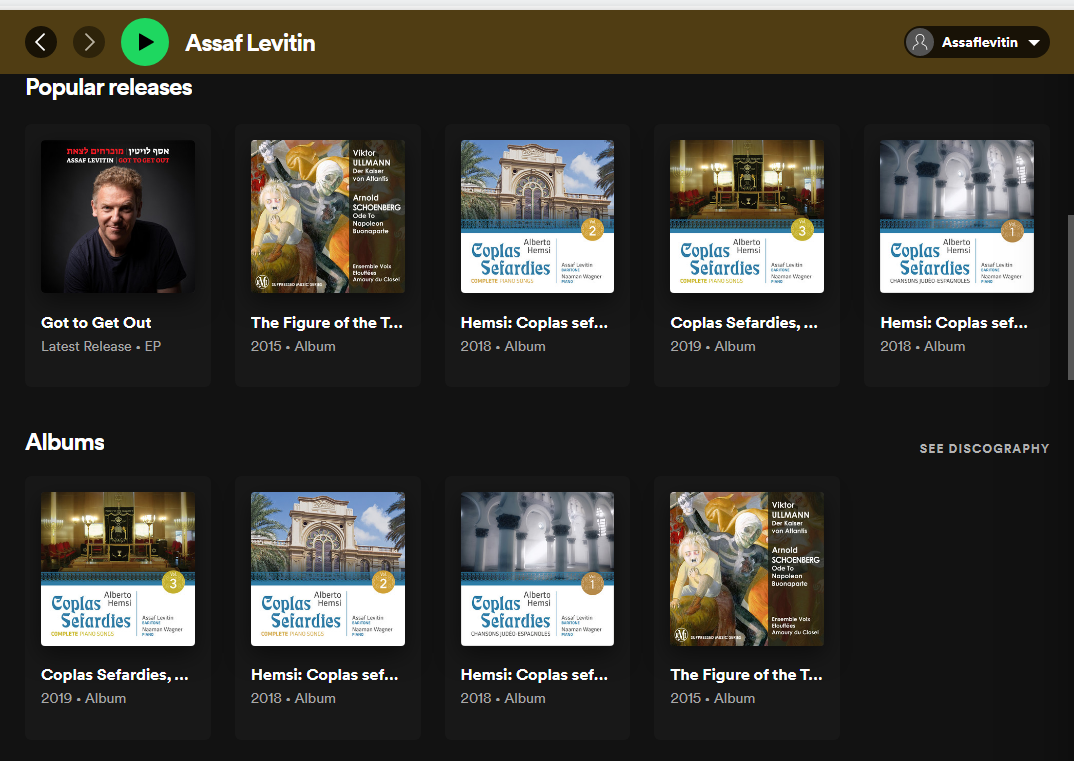The image size is (1074, 761).
Task: Go forward with the right arrow button
Action: pyautogui.click(x=89, y=42)
